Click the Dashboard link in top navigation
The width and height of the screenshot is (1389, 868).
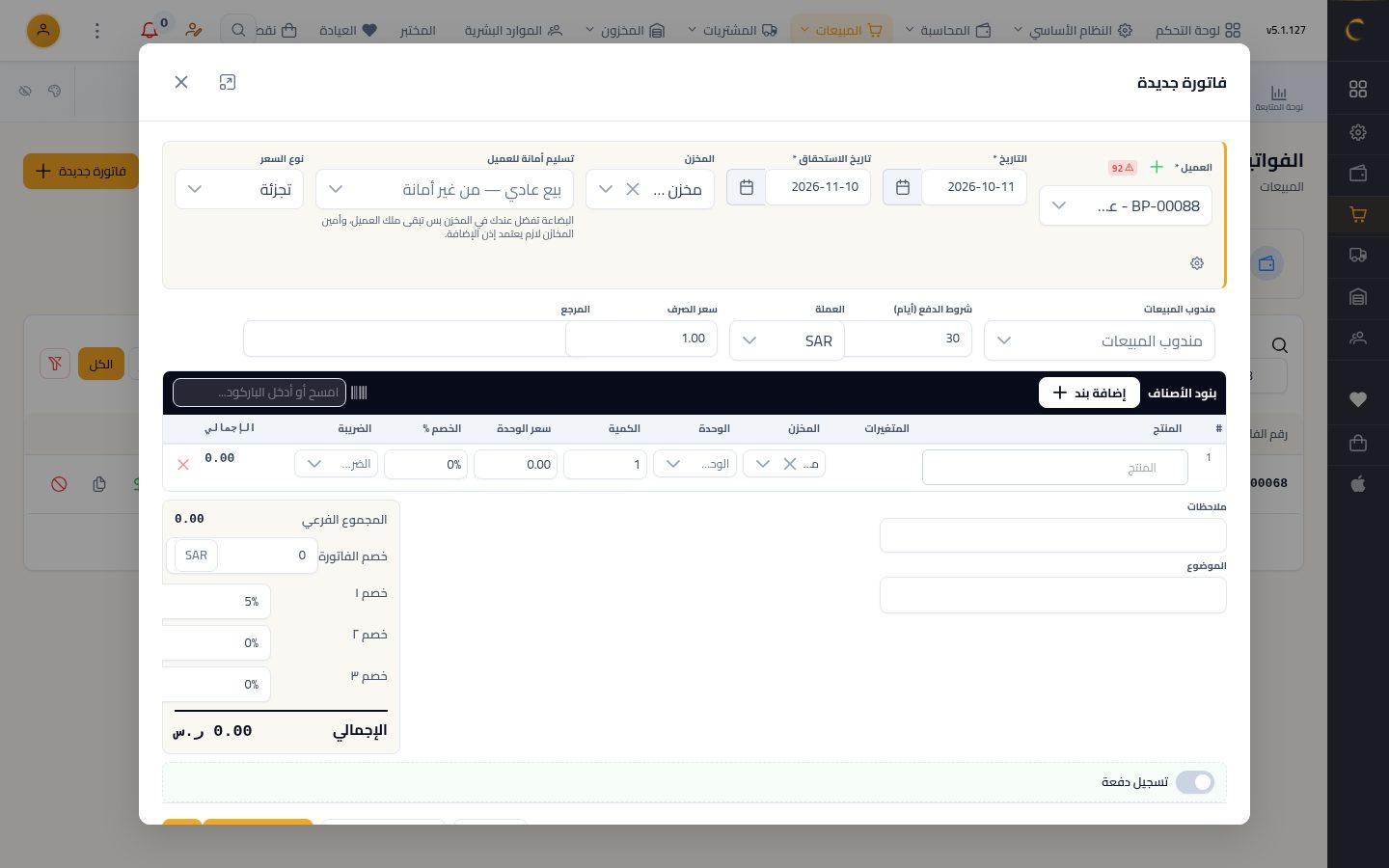click(1199, 30)
